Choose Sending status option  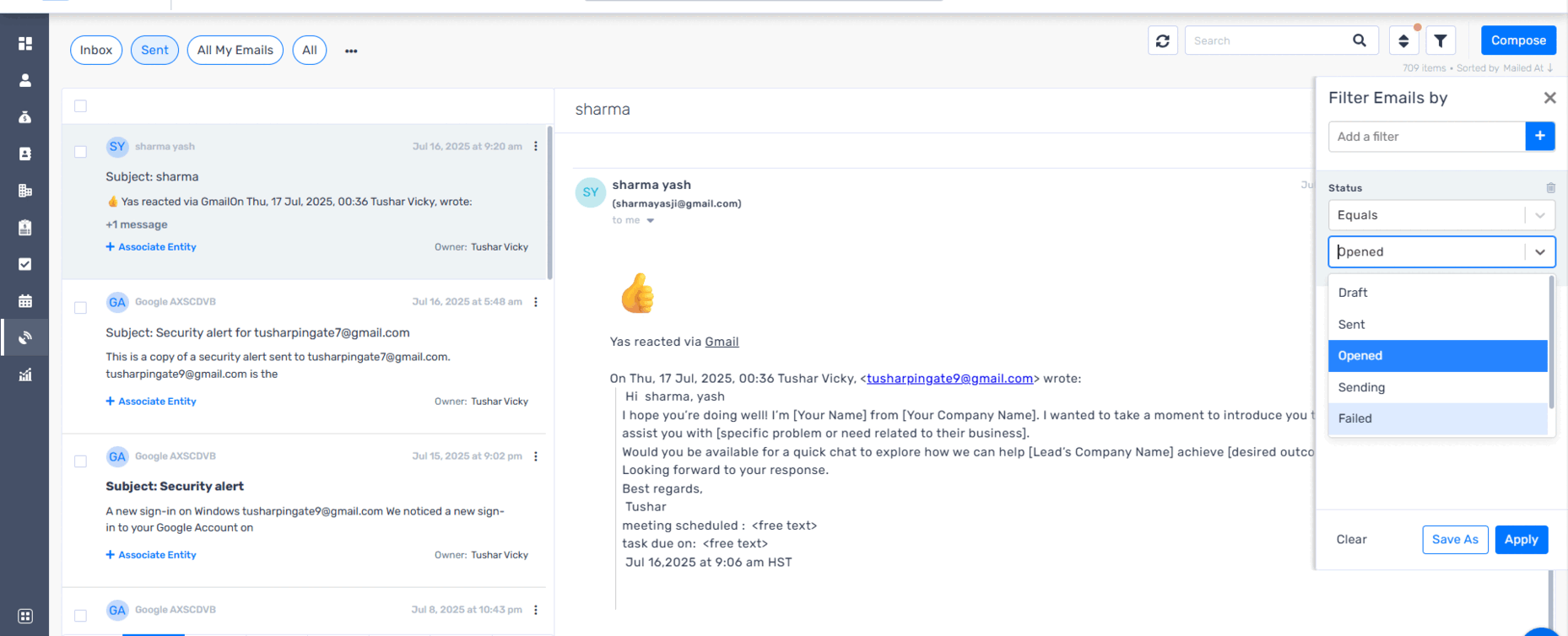click(x=1438, y=387)
